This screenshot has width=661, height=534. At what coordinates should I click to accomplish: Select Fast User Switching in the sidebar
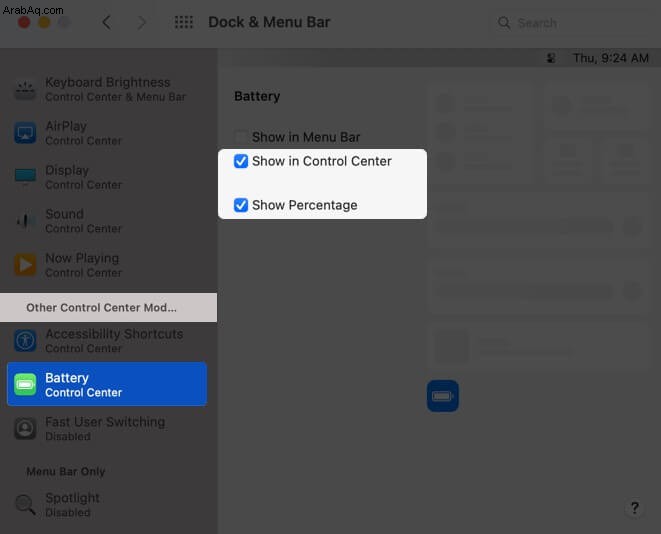click(x=108, y=429)
